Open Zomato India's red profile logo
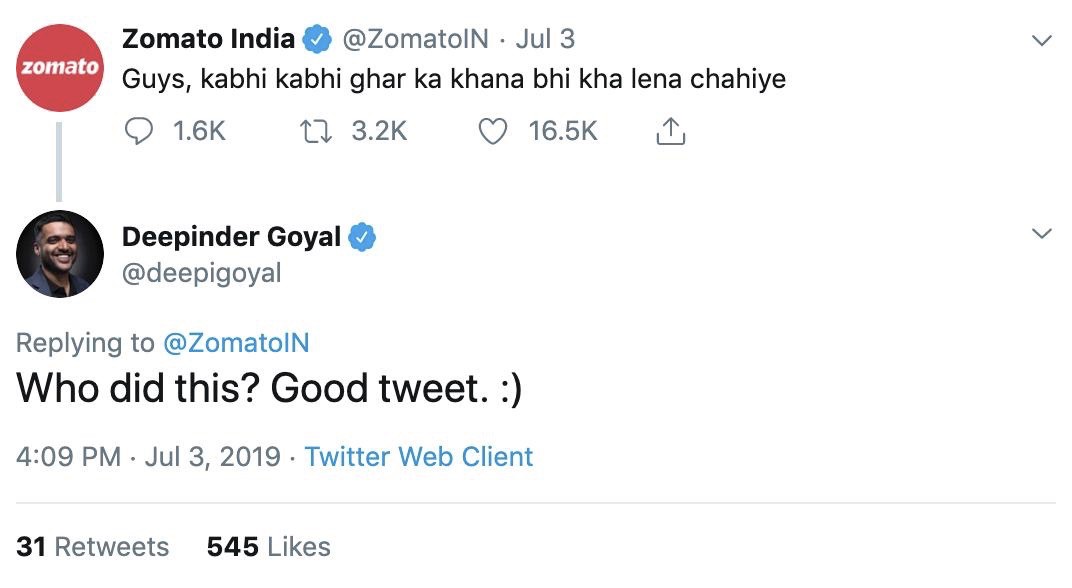 pyautogui.click(x=60, y=68)
